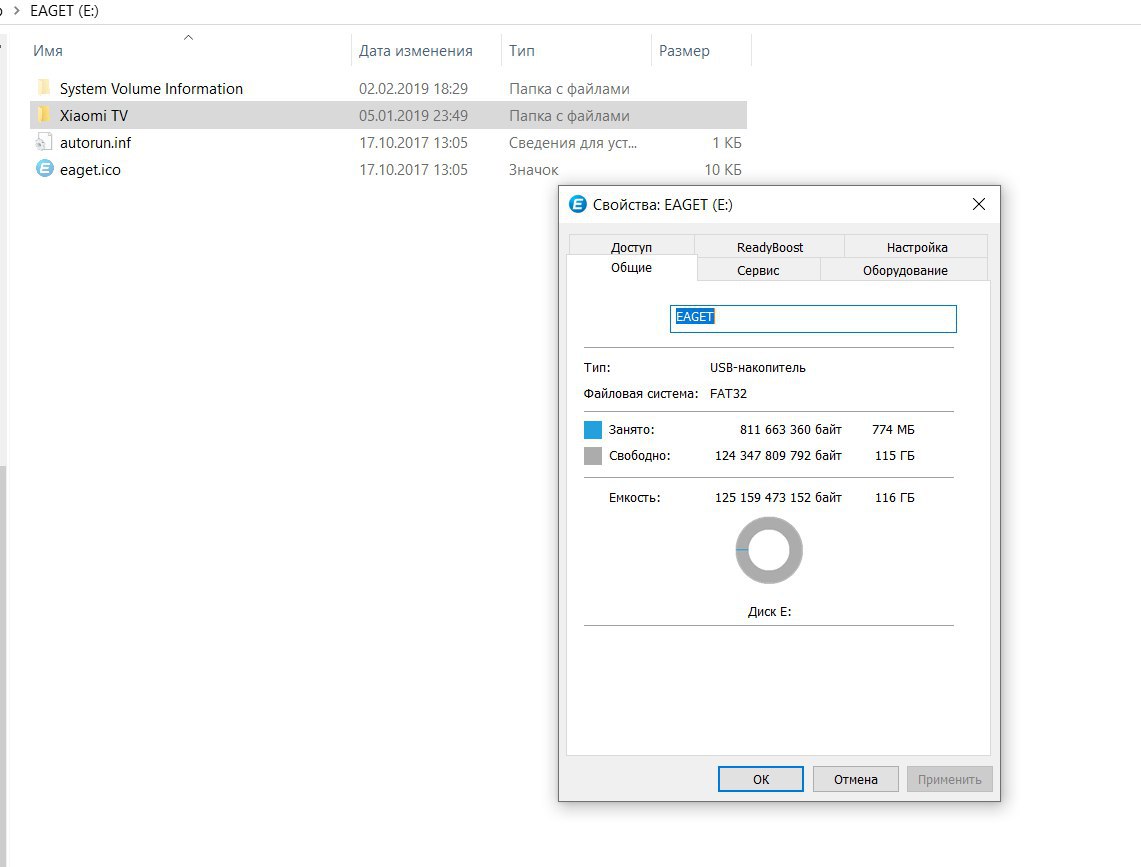The width and height of the screenshot is (1141, 867).
Task: Select the autorun.inf file name
Action: [95, 142]
